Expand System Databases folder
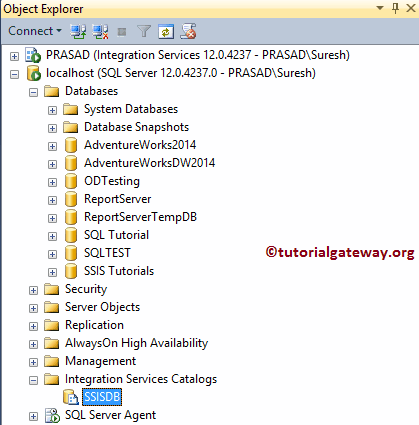This screenshot has width=419, height=425. tap(52, 110)
